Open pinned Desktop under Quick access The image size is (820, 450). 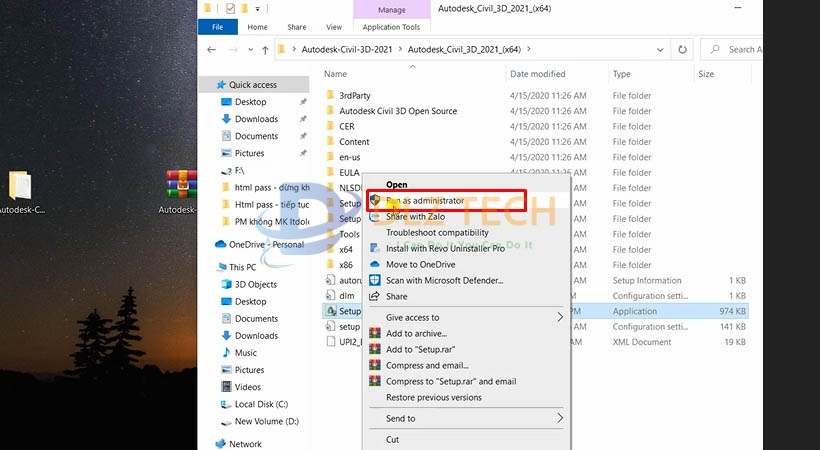250,102
